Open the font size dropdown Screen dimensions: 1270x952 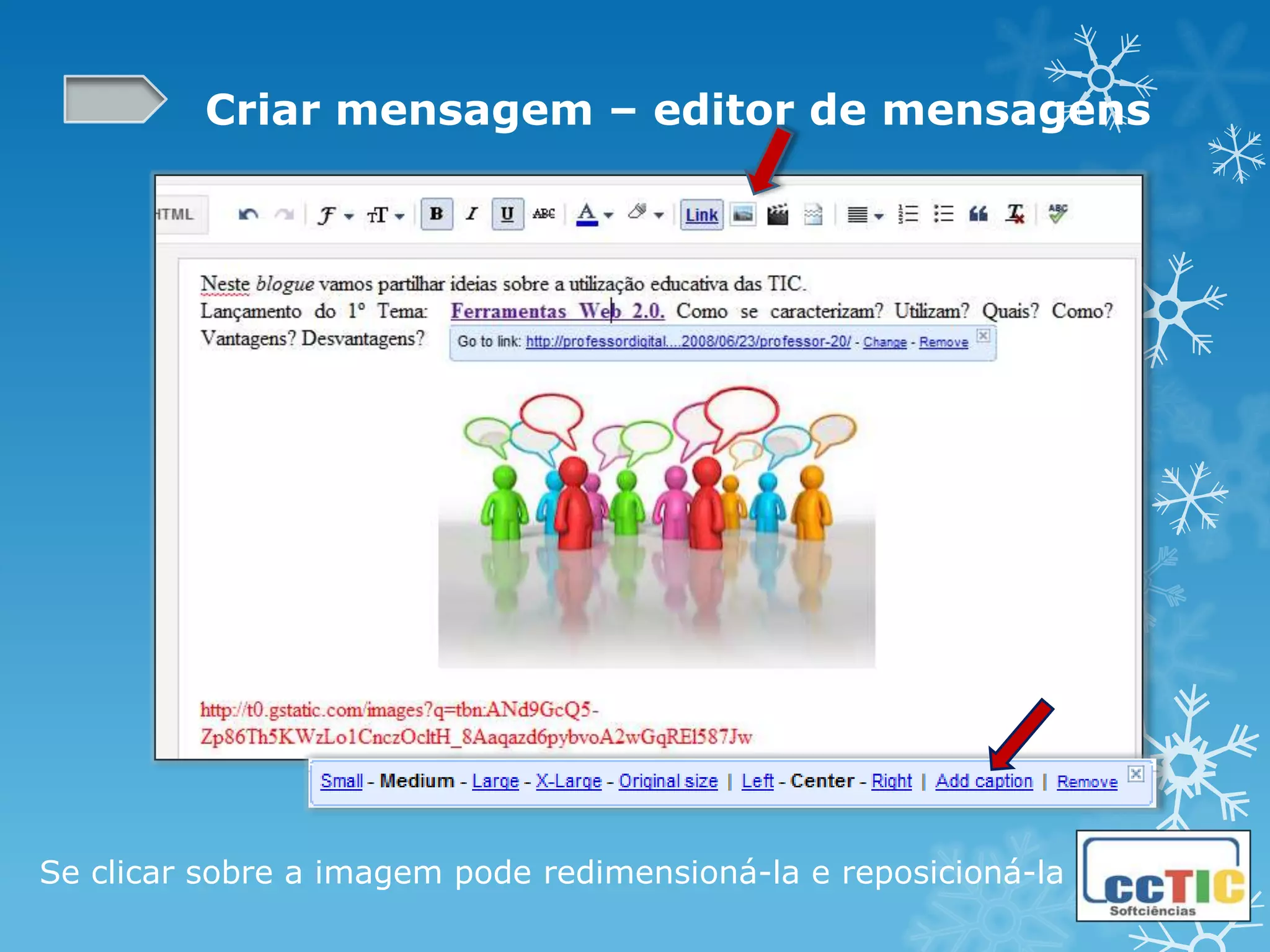click(x=385, y=215)
